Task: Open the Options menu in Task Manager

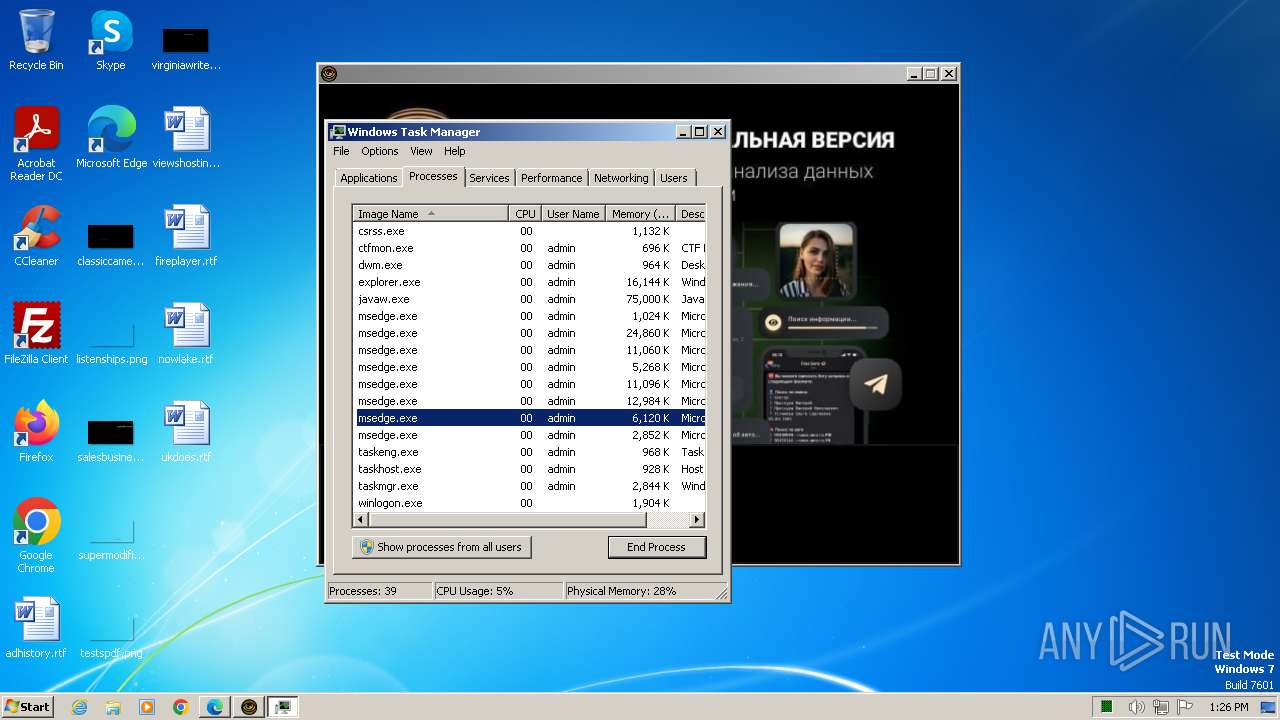Action: point(379,151)
